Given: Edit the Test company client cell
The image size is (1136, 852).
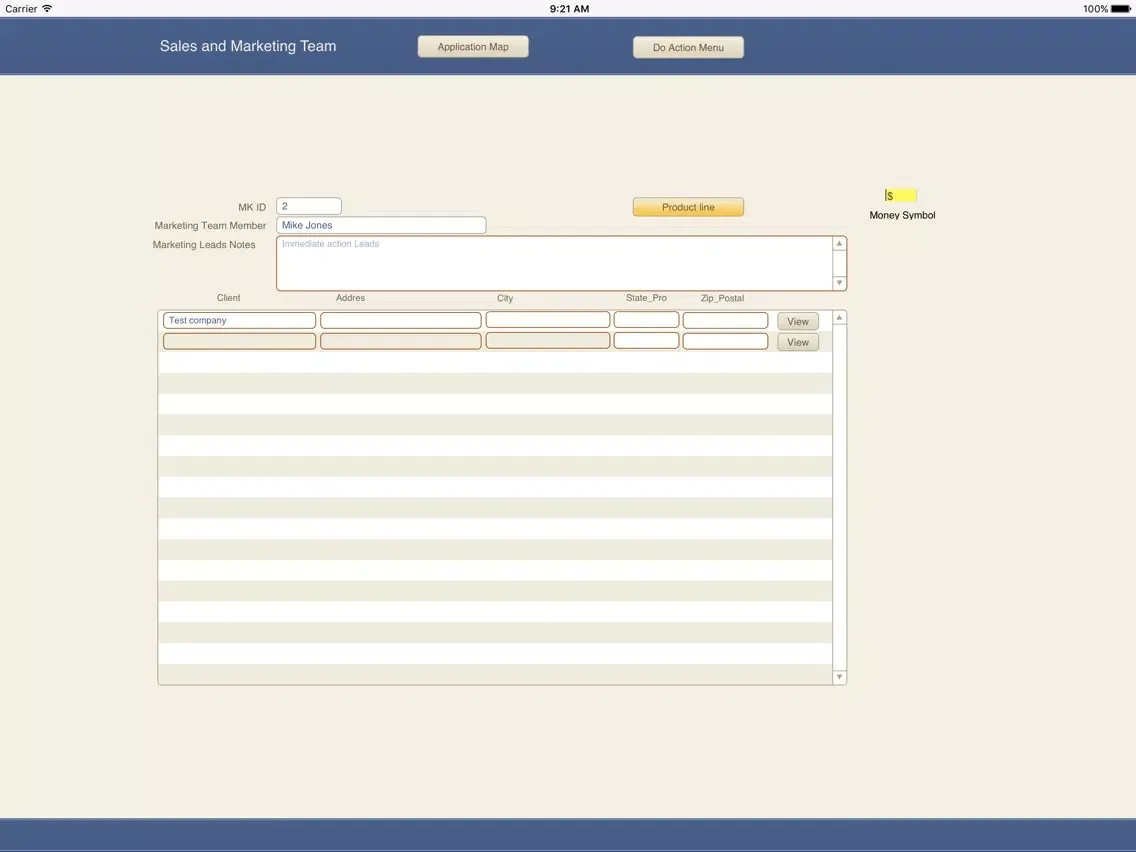Looking at the screenshot, I should 239,320.
